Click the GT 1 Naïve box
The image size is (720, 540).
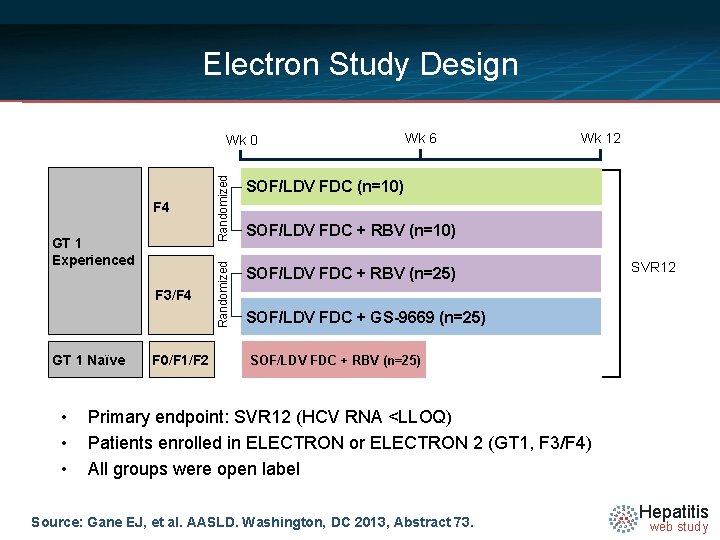(95, 360)
